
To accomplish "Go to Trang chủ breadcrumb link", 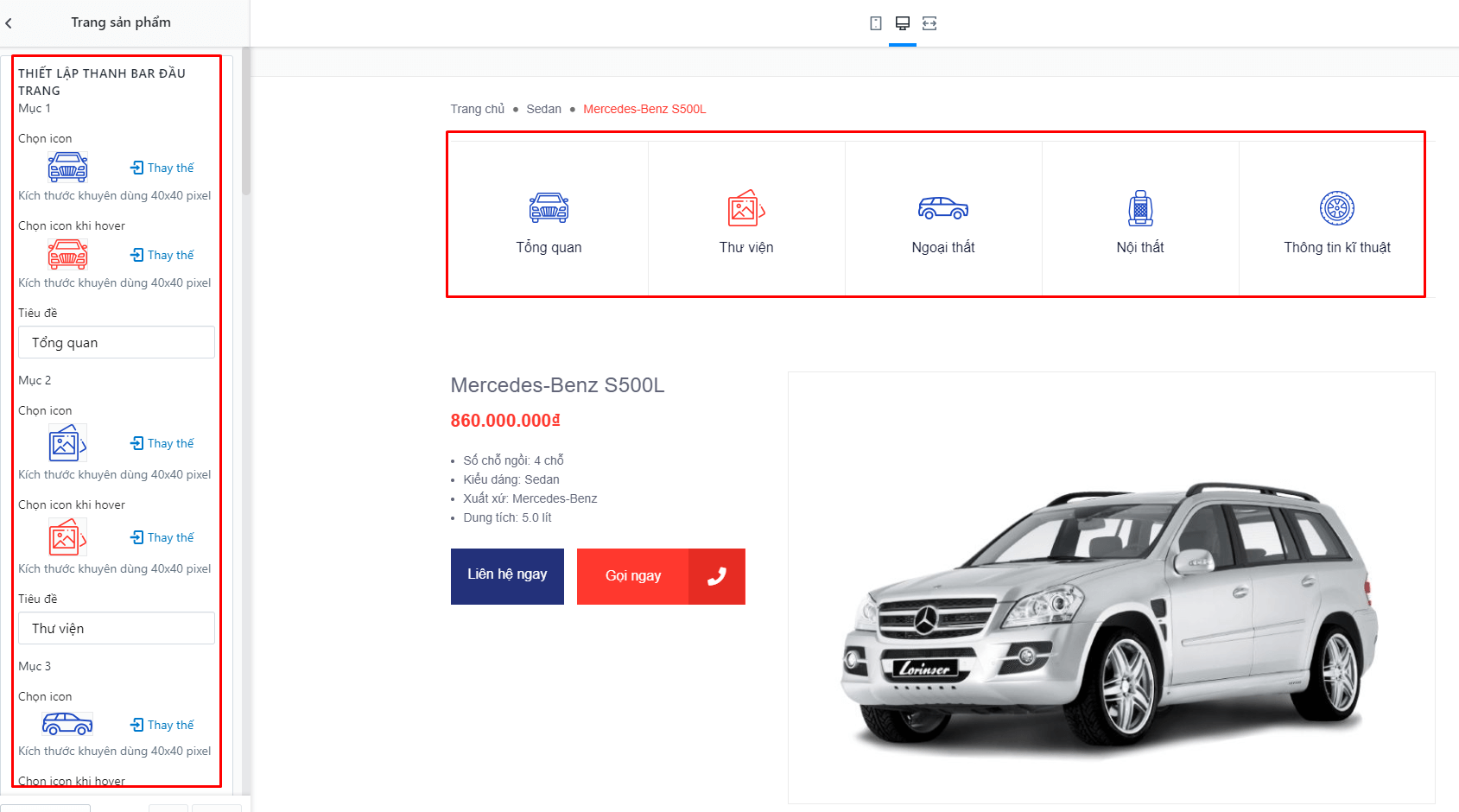I will click(x=478, y=109).
